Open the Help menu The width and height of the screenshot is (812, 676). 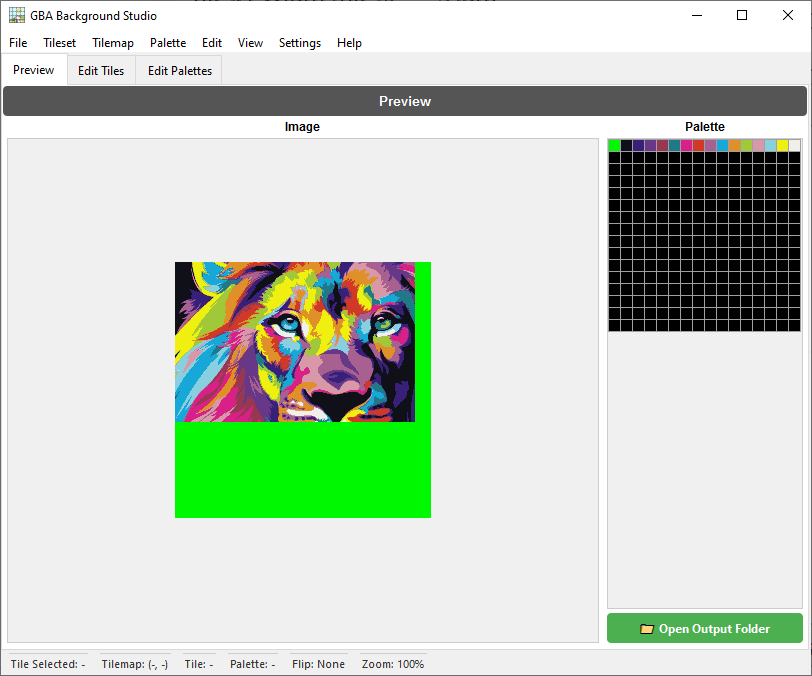point(349,43)
